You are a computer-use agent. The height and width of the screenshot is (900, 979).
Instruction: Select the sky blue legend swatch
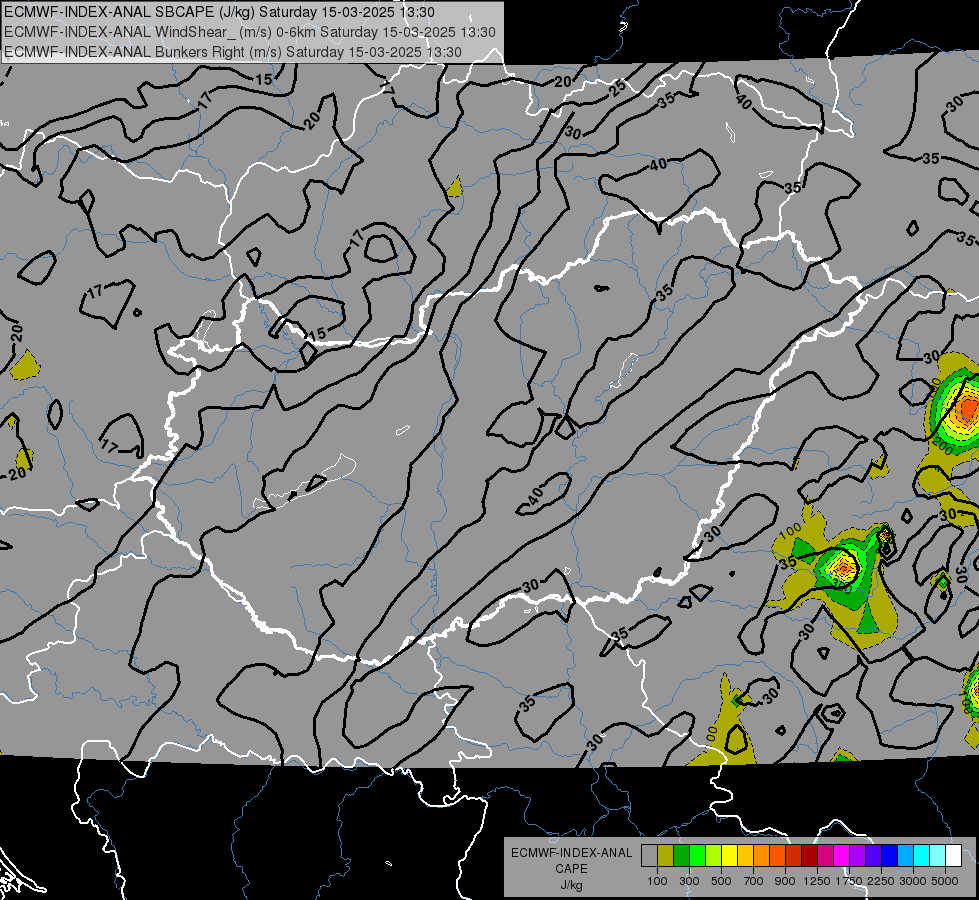coord(905,856)
